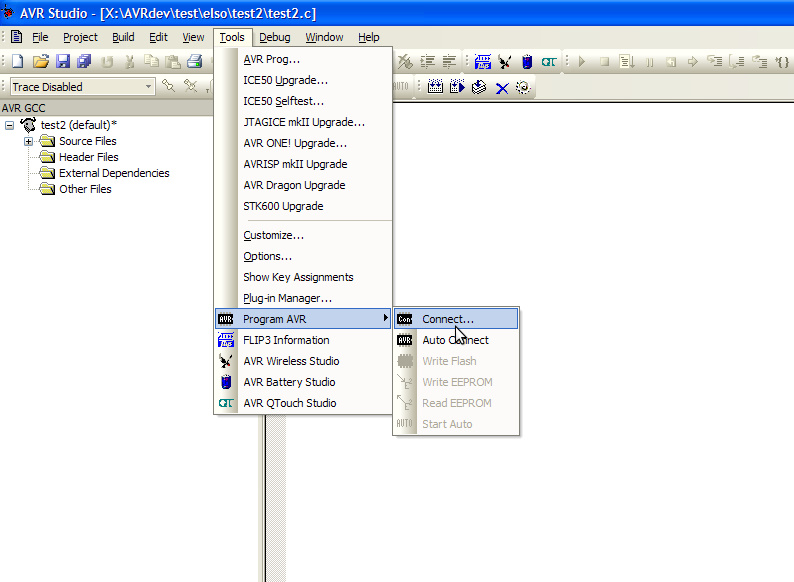Screen dimensions: 794x582
Task: Open the Debug menu
Action: coord(274,37)
